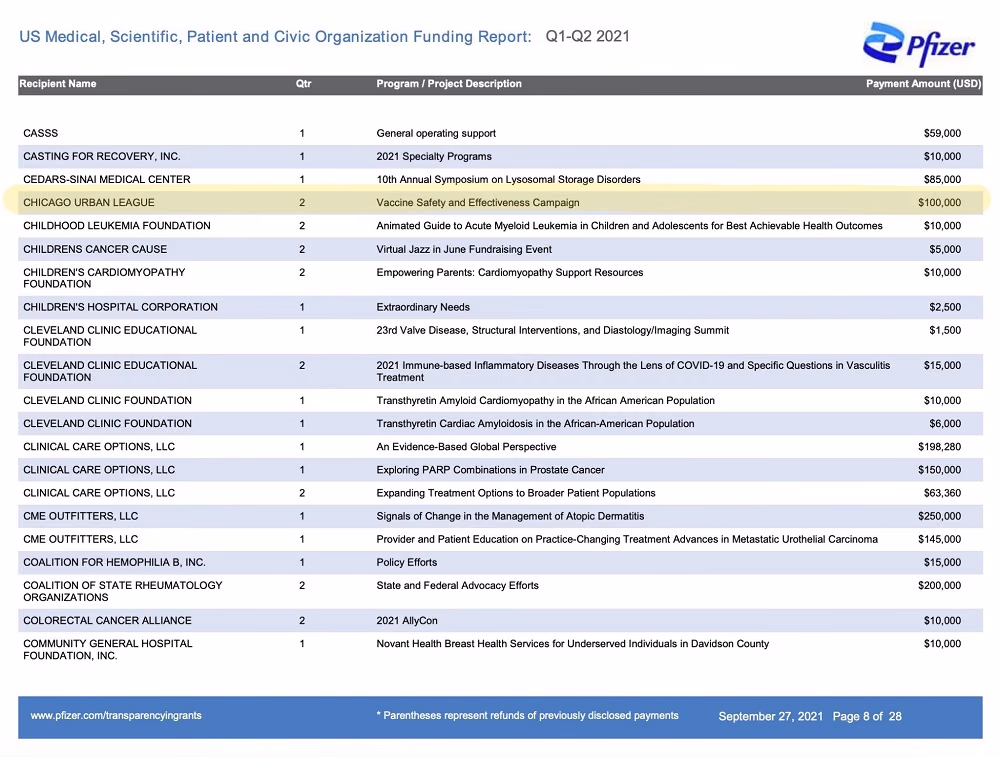This screenshot has height=757, width=1000.
Task: Select the CASSS recipient entry
Action: coord(41,133)
